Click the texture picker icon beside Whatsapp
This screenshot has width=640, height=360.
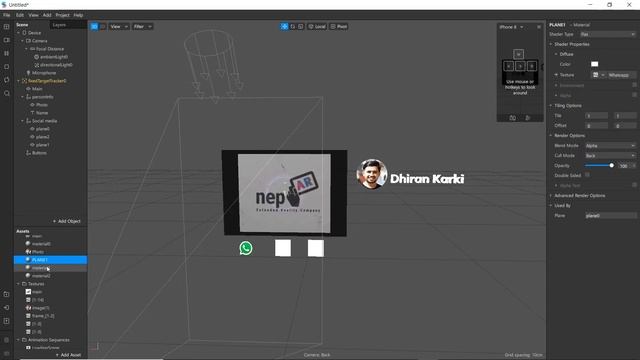(596, 75)
